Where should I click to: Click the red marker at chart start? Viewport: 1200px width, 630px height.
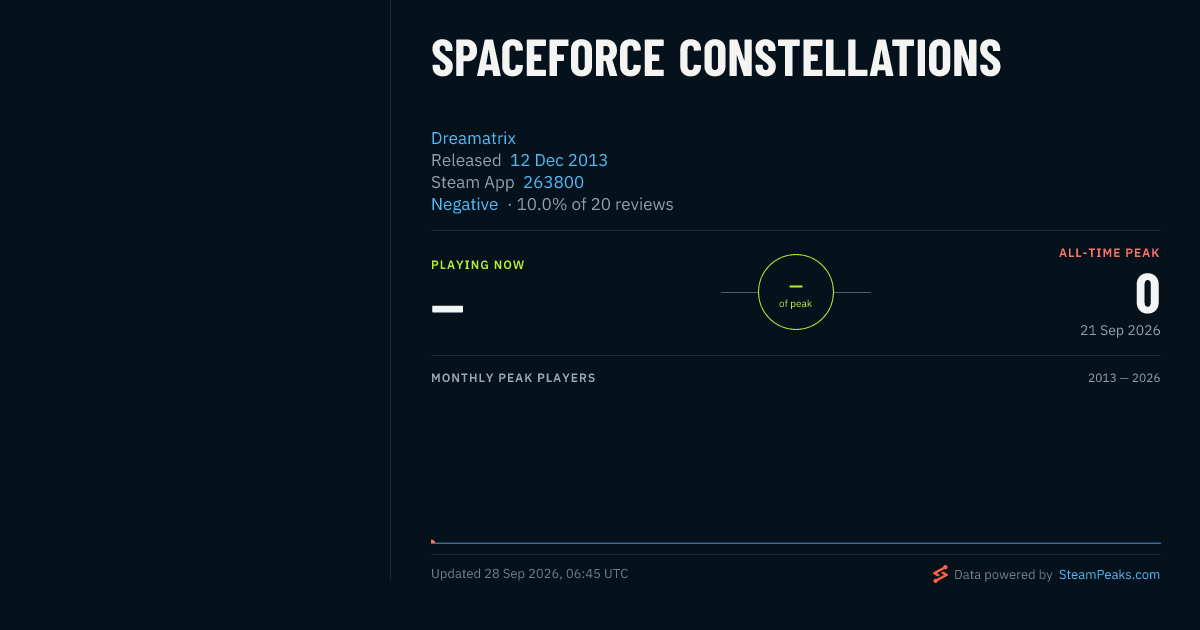[x=433, y=541]
